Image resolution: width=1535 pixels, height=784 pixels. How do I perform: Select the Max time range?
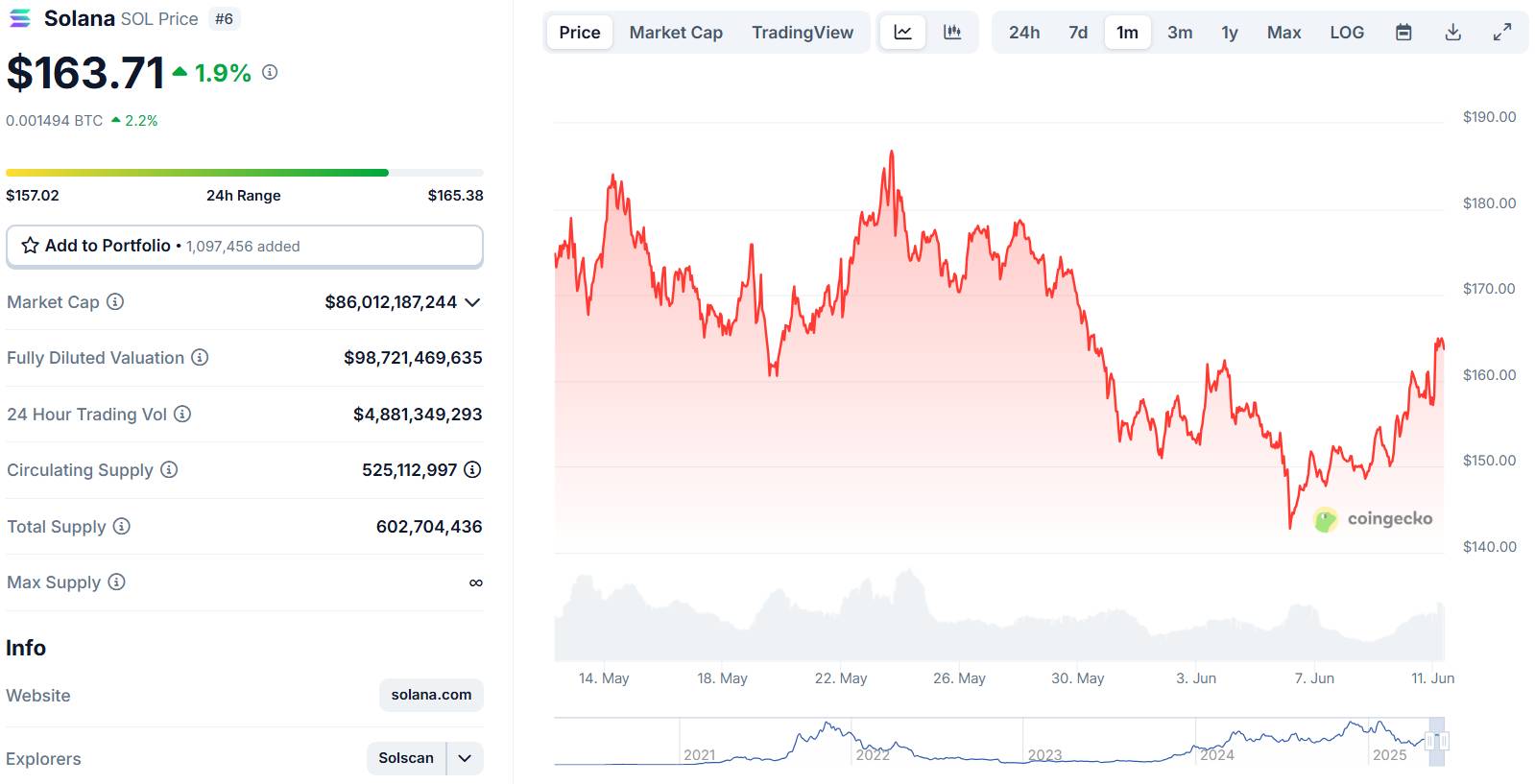(x=1283, y=33)
